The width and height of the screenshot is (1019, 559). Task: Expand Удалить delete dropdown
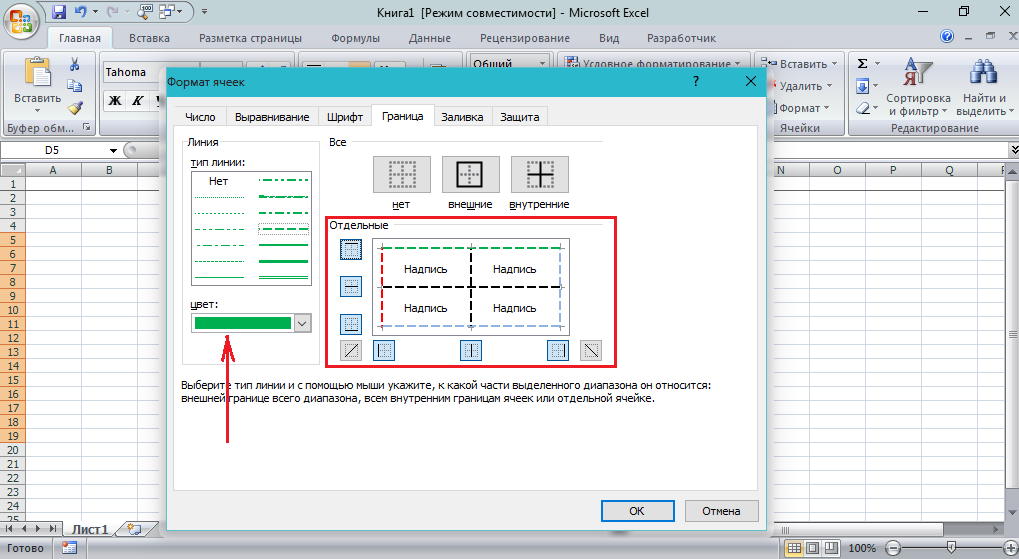[x=829, y=86]
